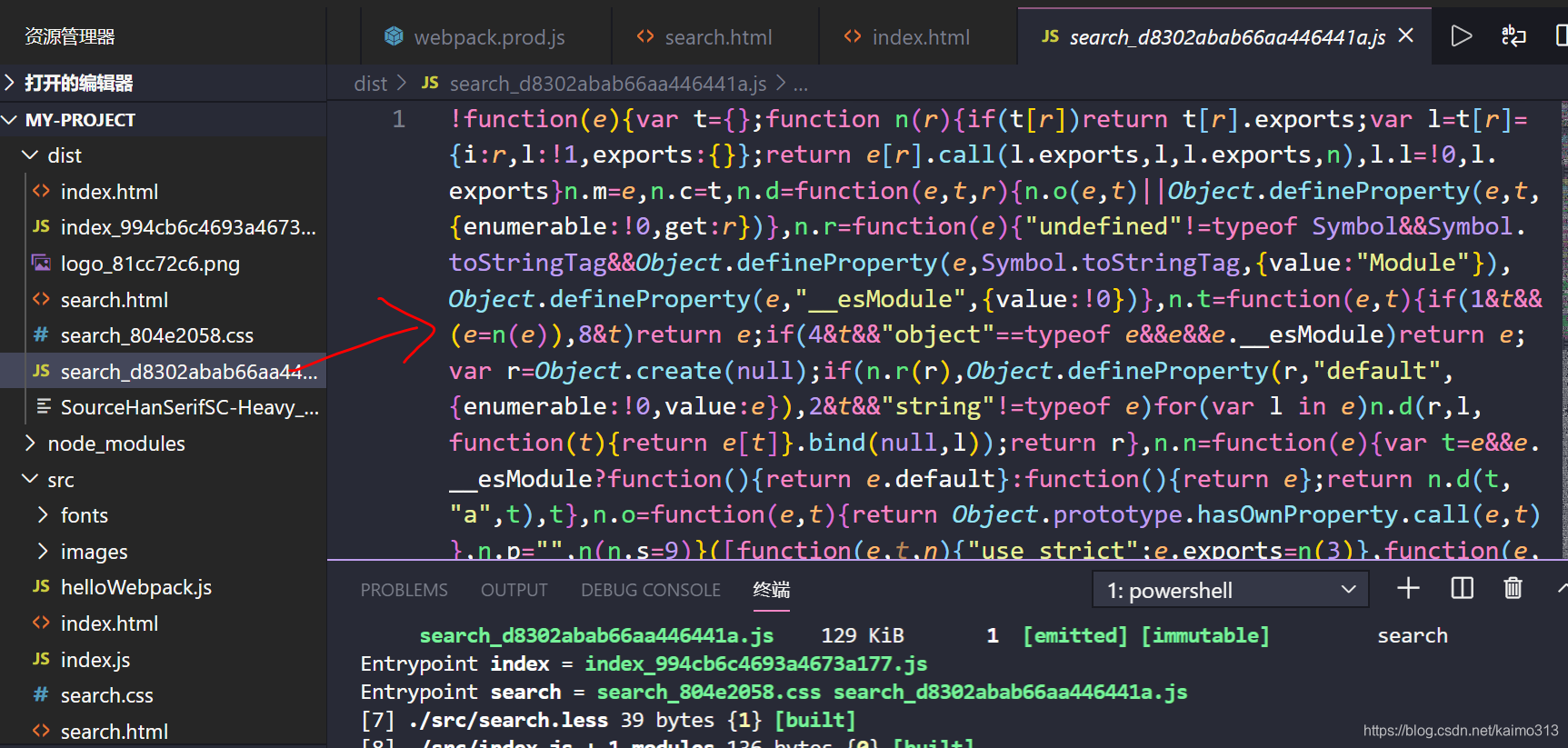The height and width of the screenshot is (748, 1568).
Task: Open the DEBUG CONSOLE panel tab
Action: 651,590
